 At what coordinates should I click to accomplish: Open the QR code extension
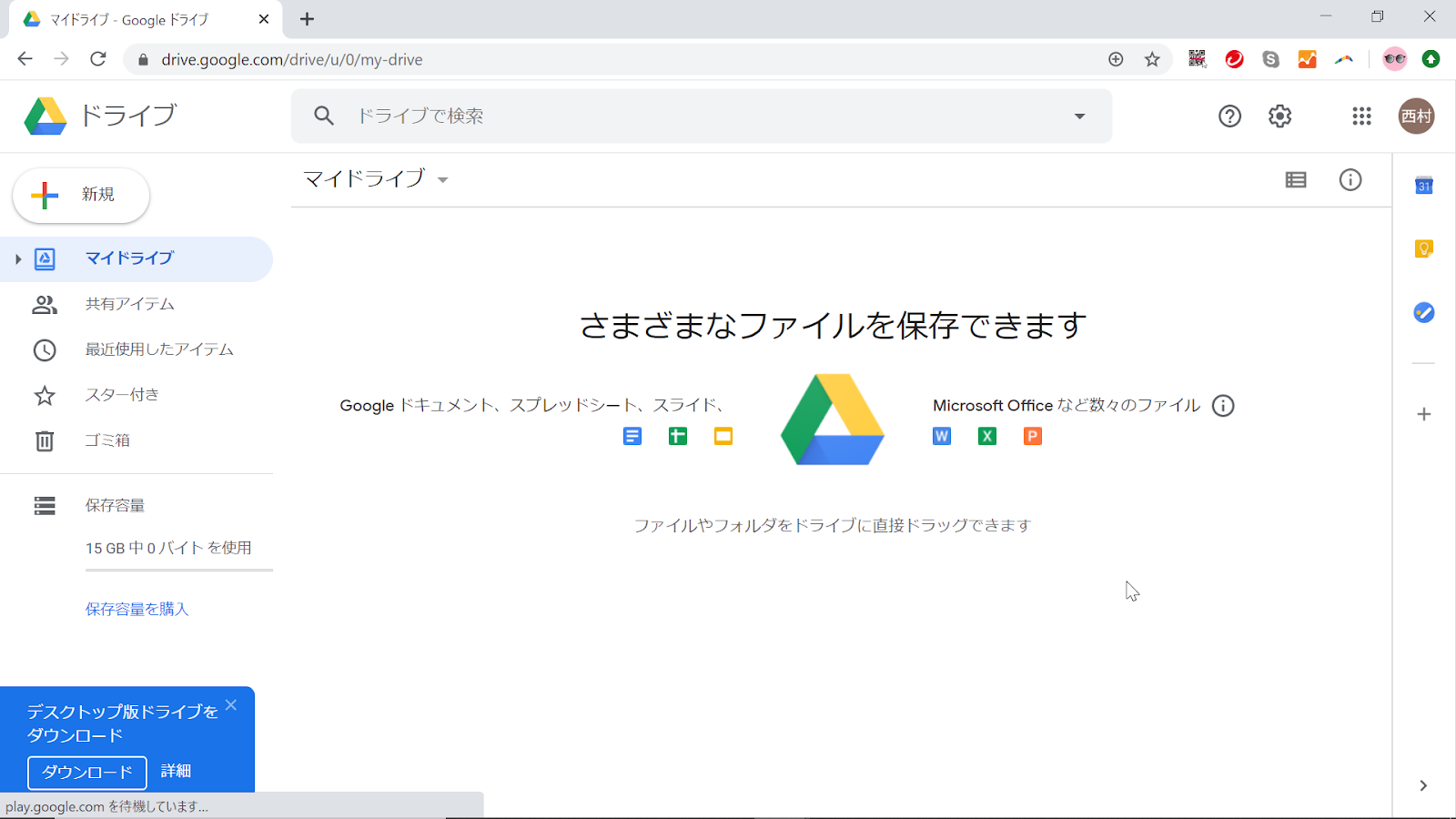[x=1198, y=59]
